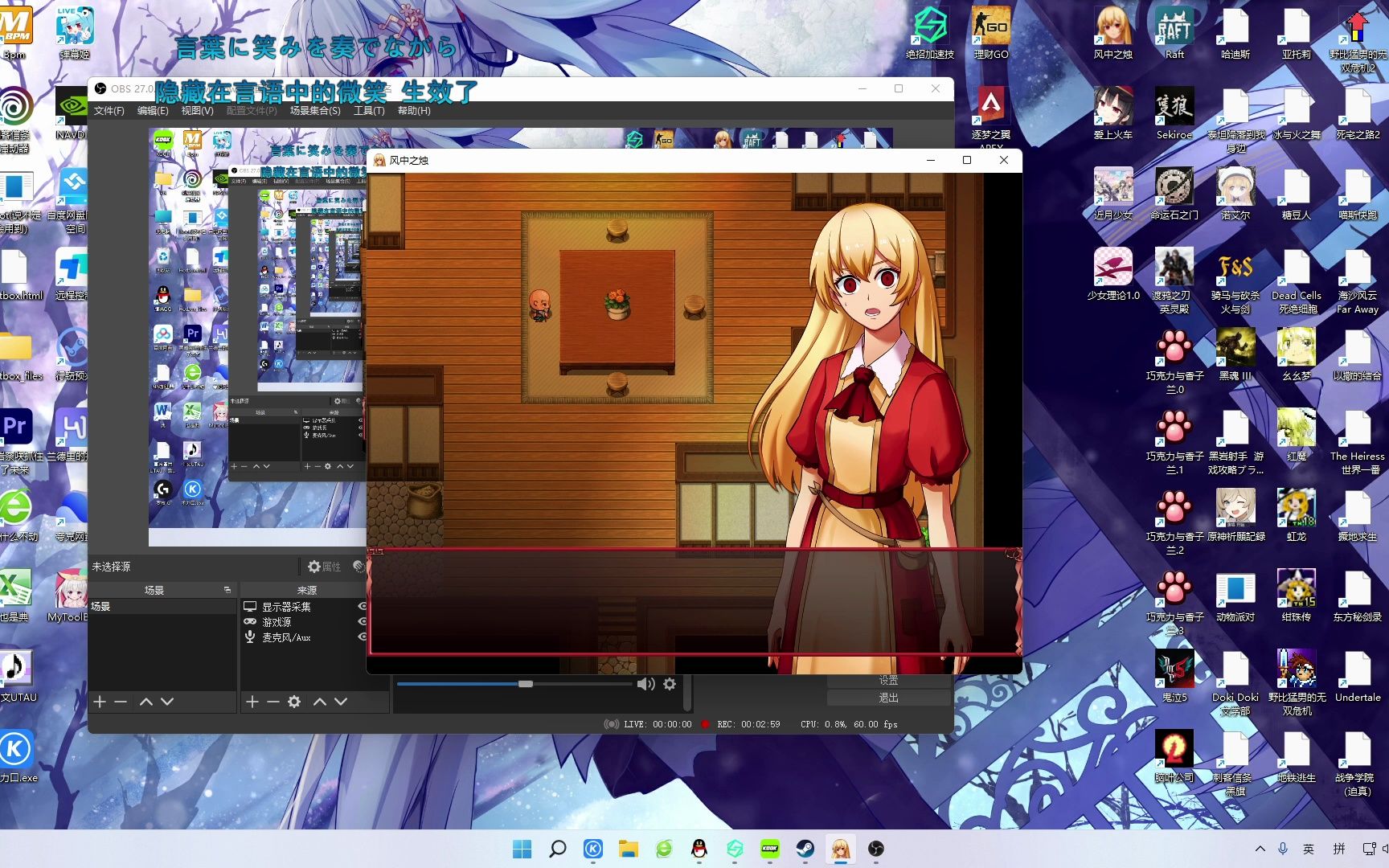Open the Windows Start menu
The width and height of the screenshot is (1389, 868).
[522, 849]
